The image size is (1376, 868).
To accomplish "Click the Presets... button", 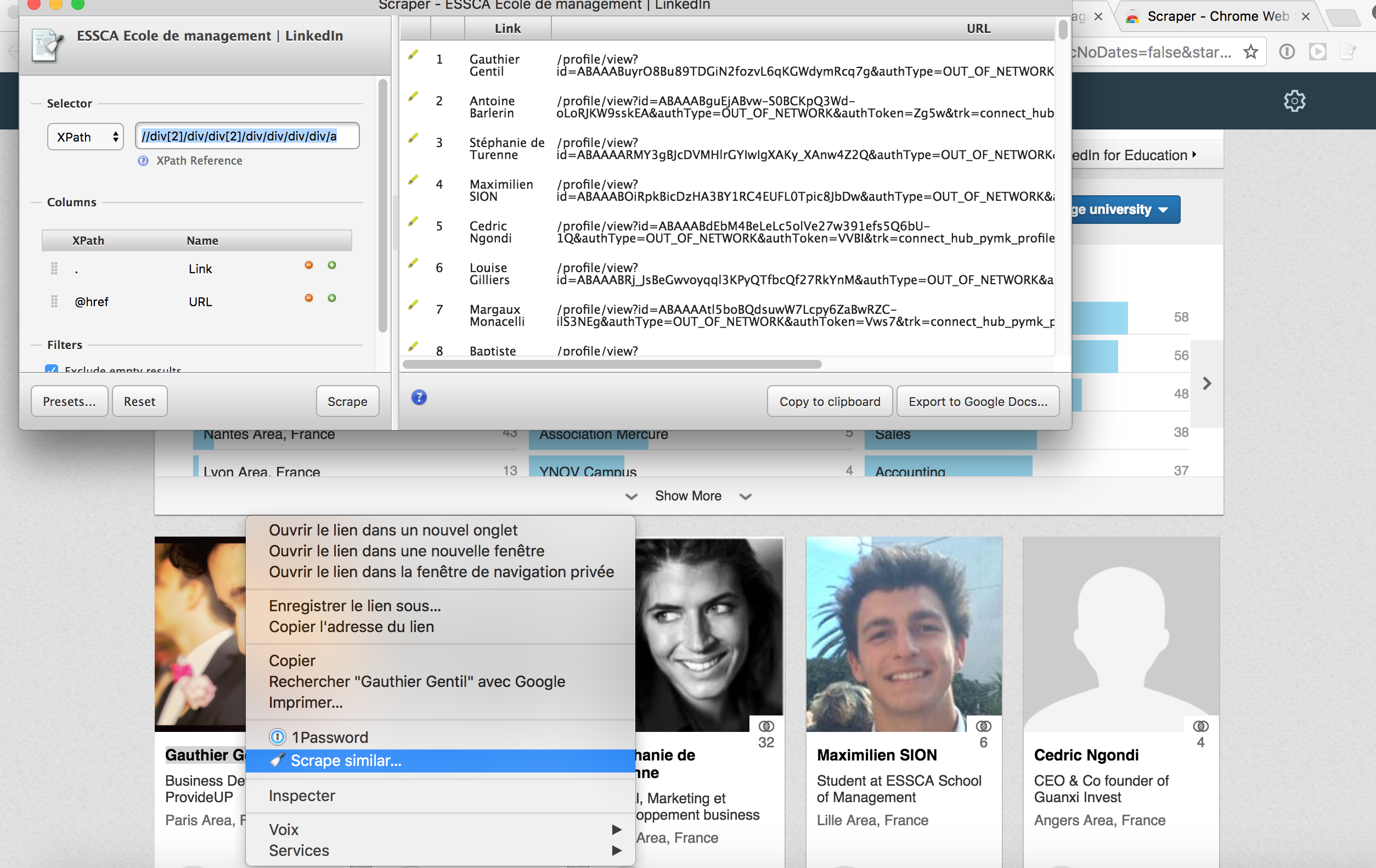I will (69, 401).
